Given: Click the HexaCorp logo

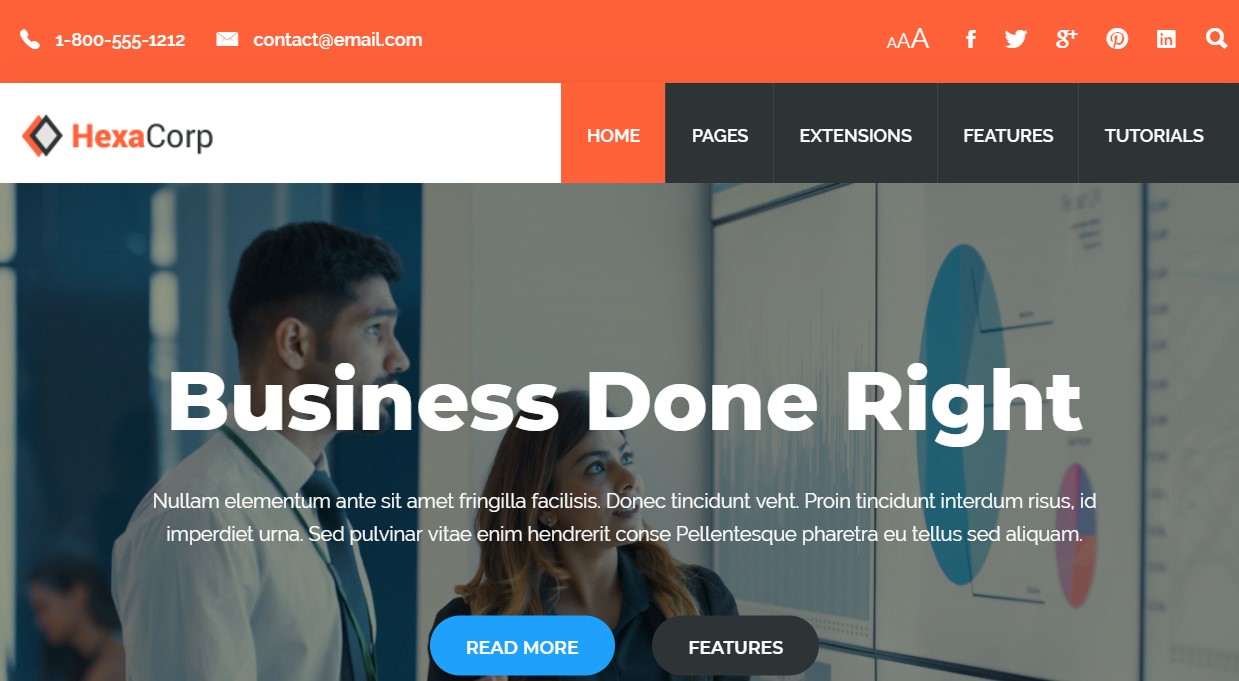Looking at the screenshot, I should pos(118,136).
